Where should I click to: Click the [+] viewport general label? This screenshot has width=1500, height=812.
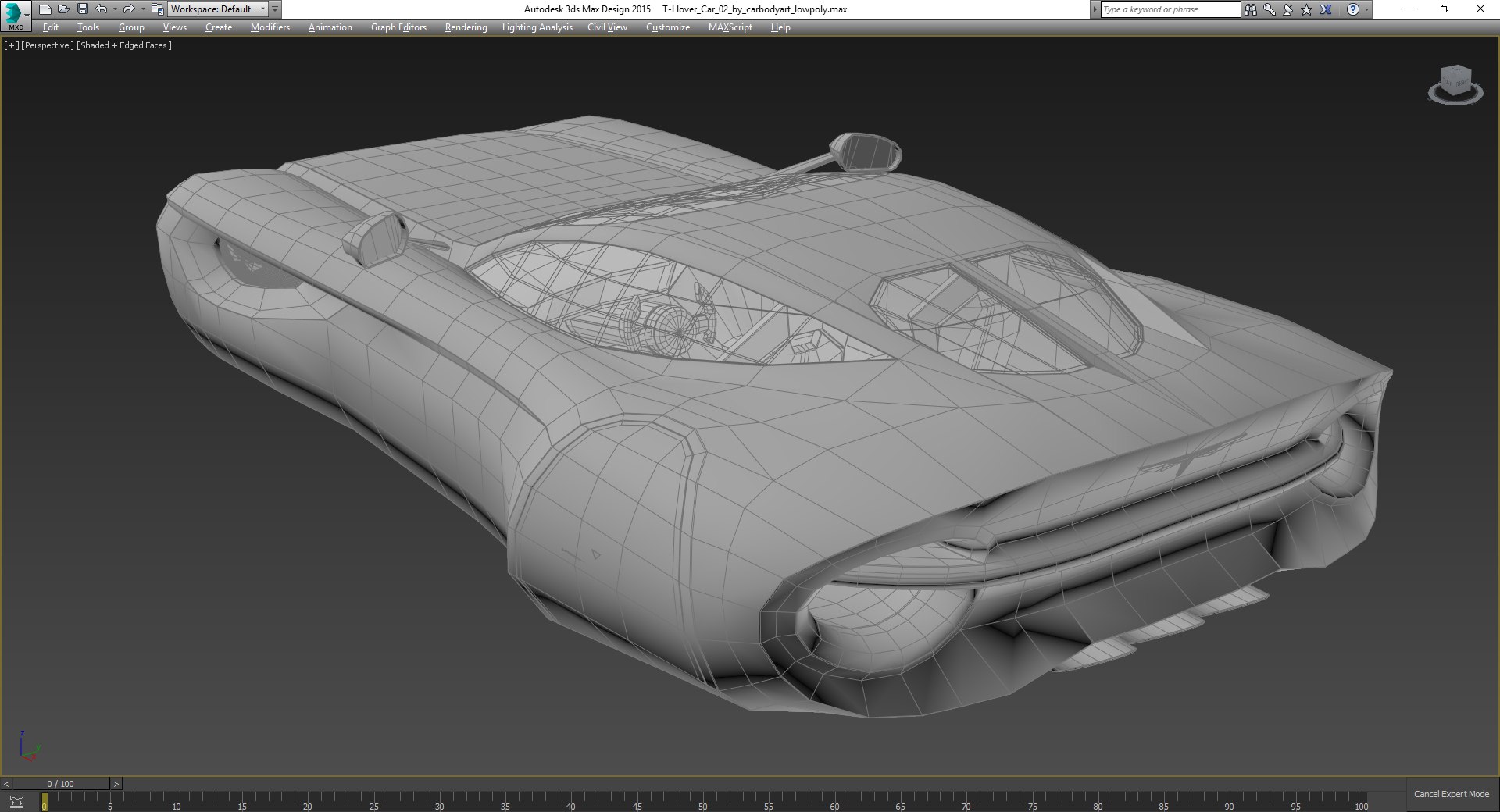tap(11, 45)
